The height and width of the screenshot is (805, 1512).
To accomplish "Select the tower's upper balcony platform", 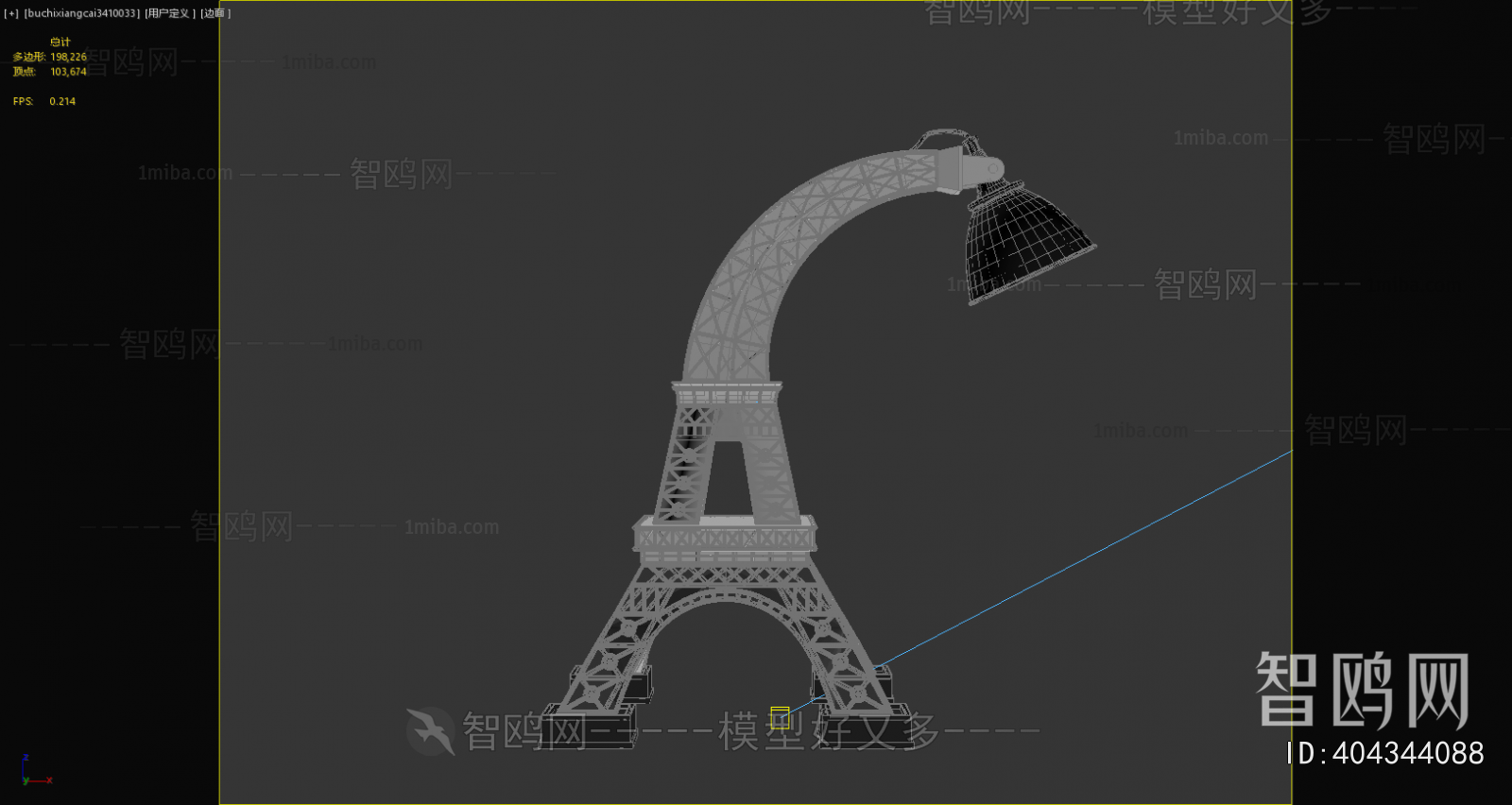I will (x=727, y=394).
